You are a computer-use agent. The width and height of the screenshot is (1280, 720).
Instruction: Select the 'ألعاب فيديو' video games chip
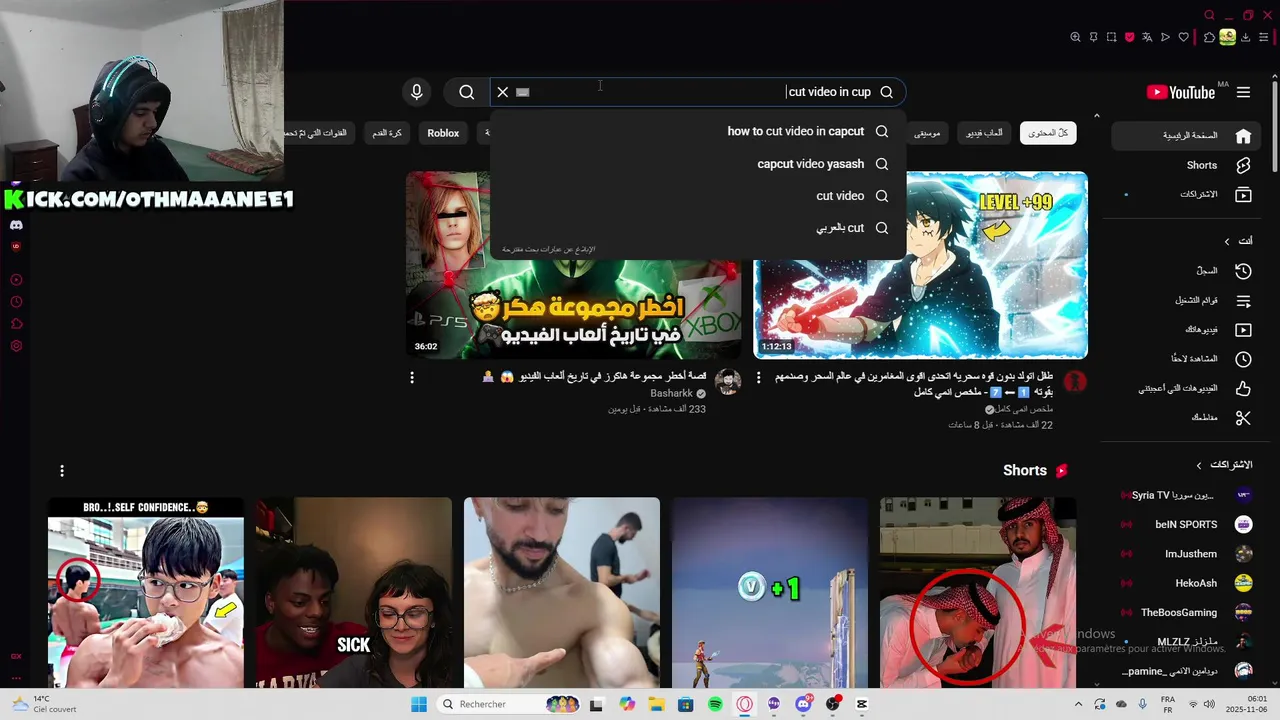click(984, 133)
